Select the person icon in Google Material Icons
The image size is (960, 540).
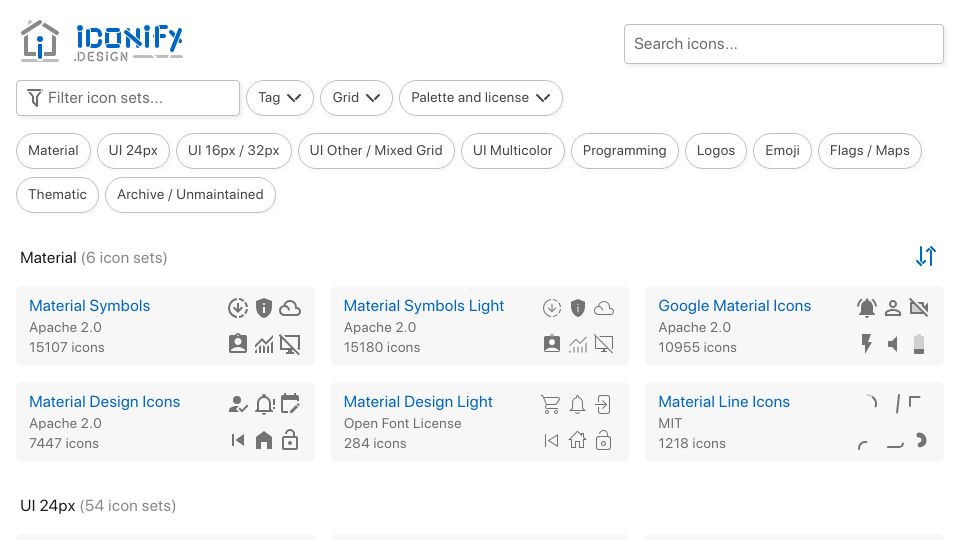coord(893,308)
